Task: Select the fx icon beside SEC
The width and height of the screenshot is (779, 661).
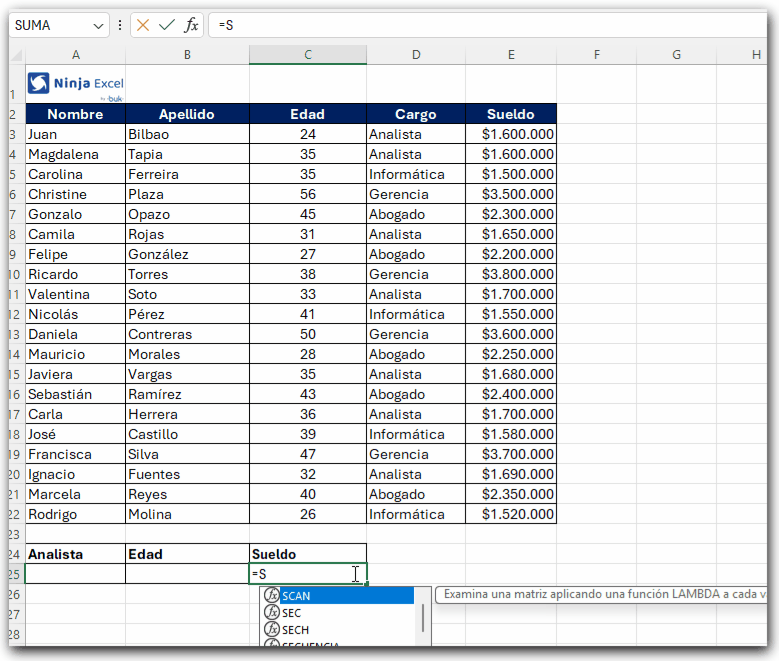Action: tap(272, 612)
